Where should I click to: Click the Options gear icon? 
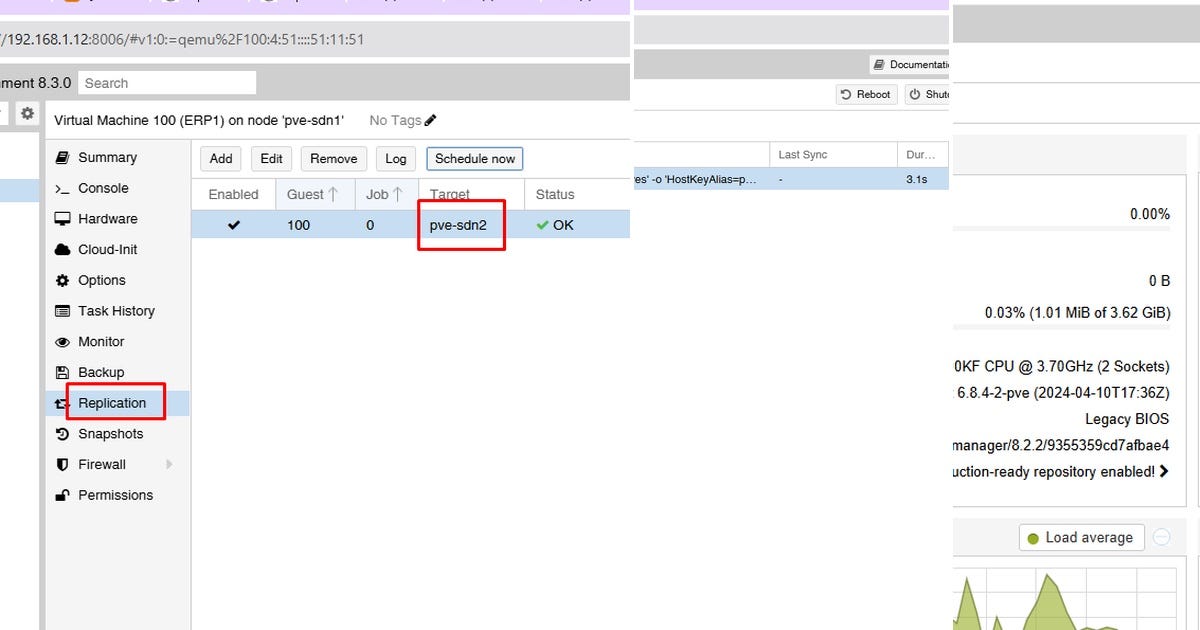point(63,280)
